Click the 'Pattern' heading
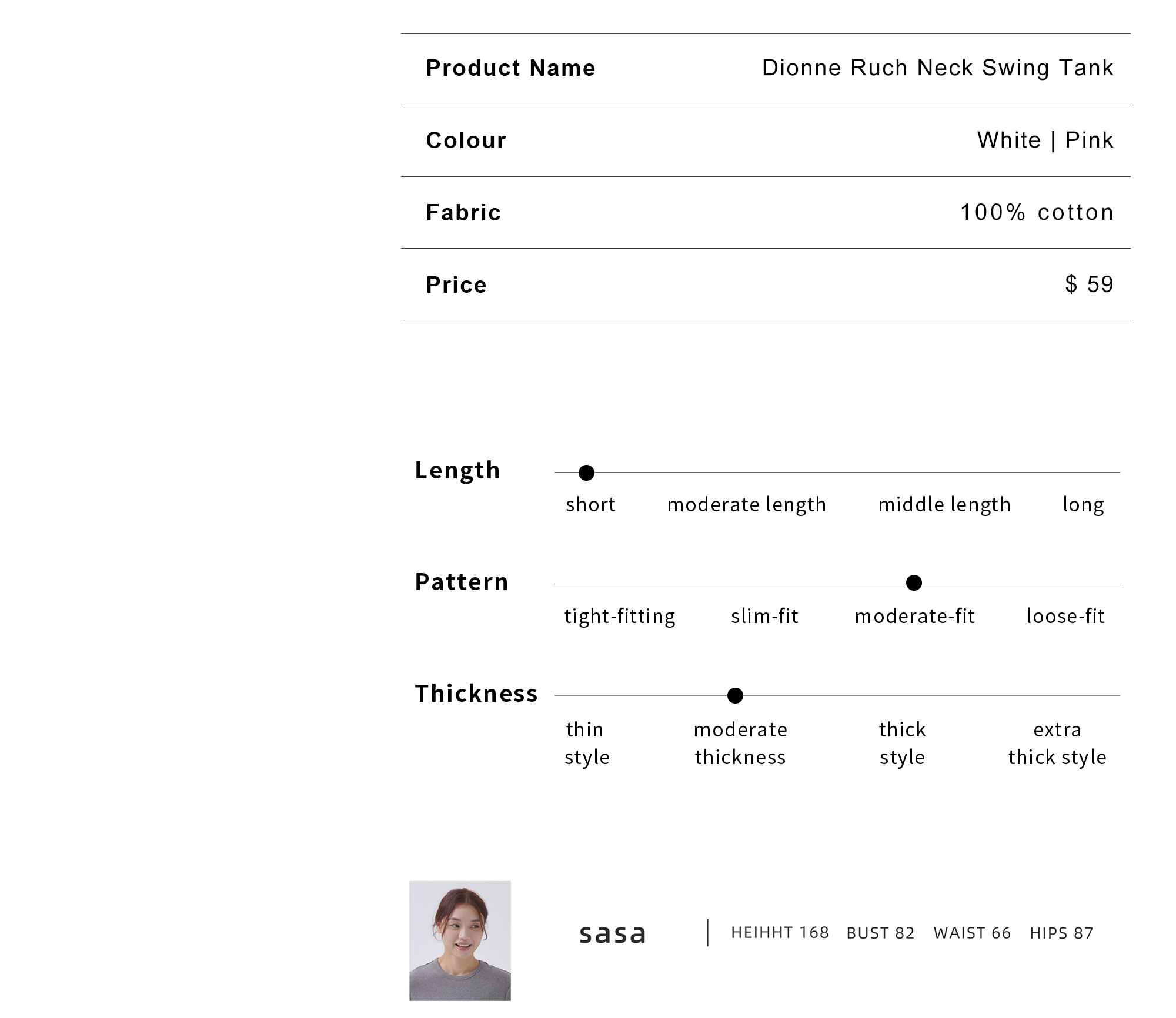The height and width of the screenshot is (1018, 1176). tap(462, 582)
